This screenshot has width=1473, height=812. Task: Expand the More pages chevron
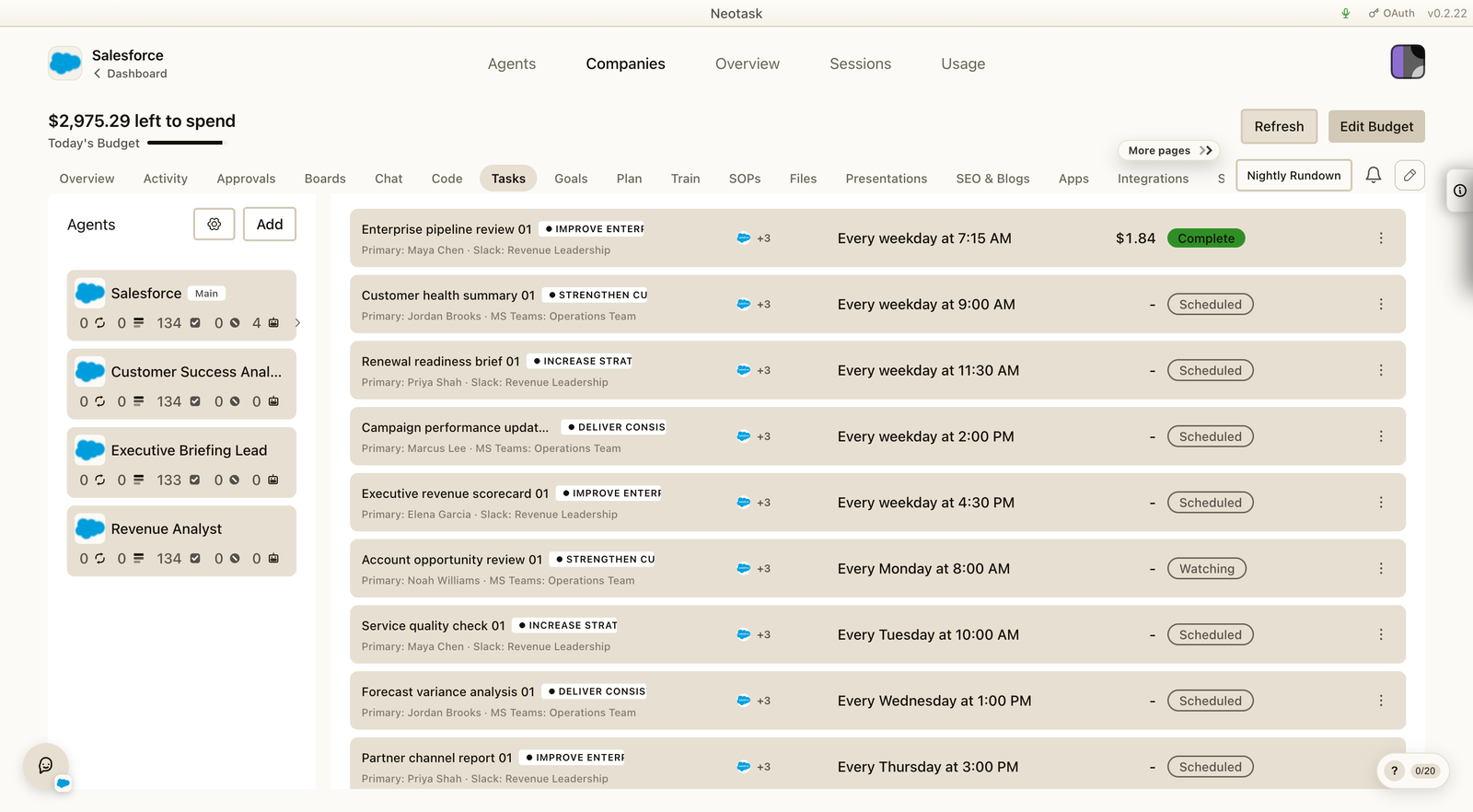click(1206, 150)
